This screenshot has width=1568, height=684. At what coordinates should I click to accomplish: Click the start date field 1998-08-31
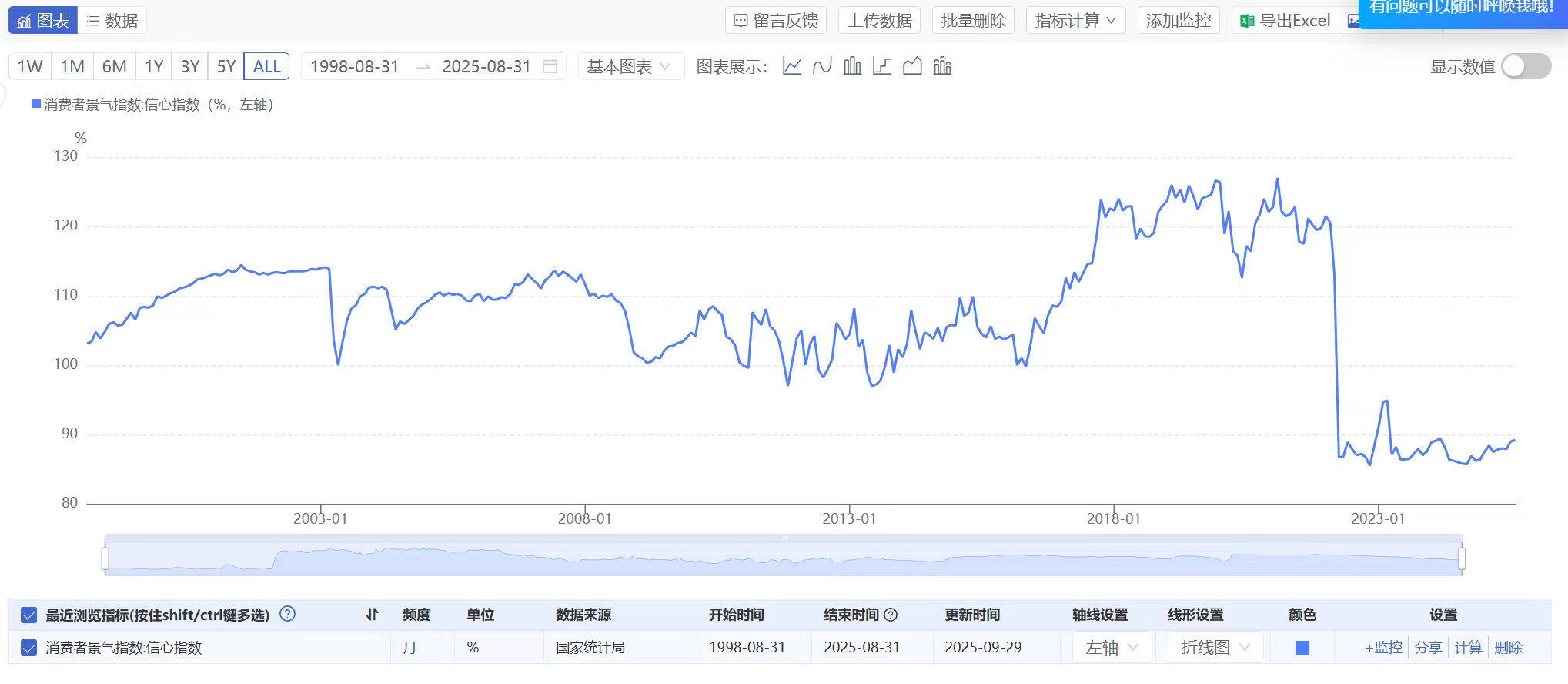pos(354,66)
